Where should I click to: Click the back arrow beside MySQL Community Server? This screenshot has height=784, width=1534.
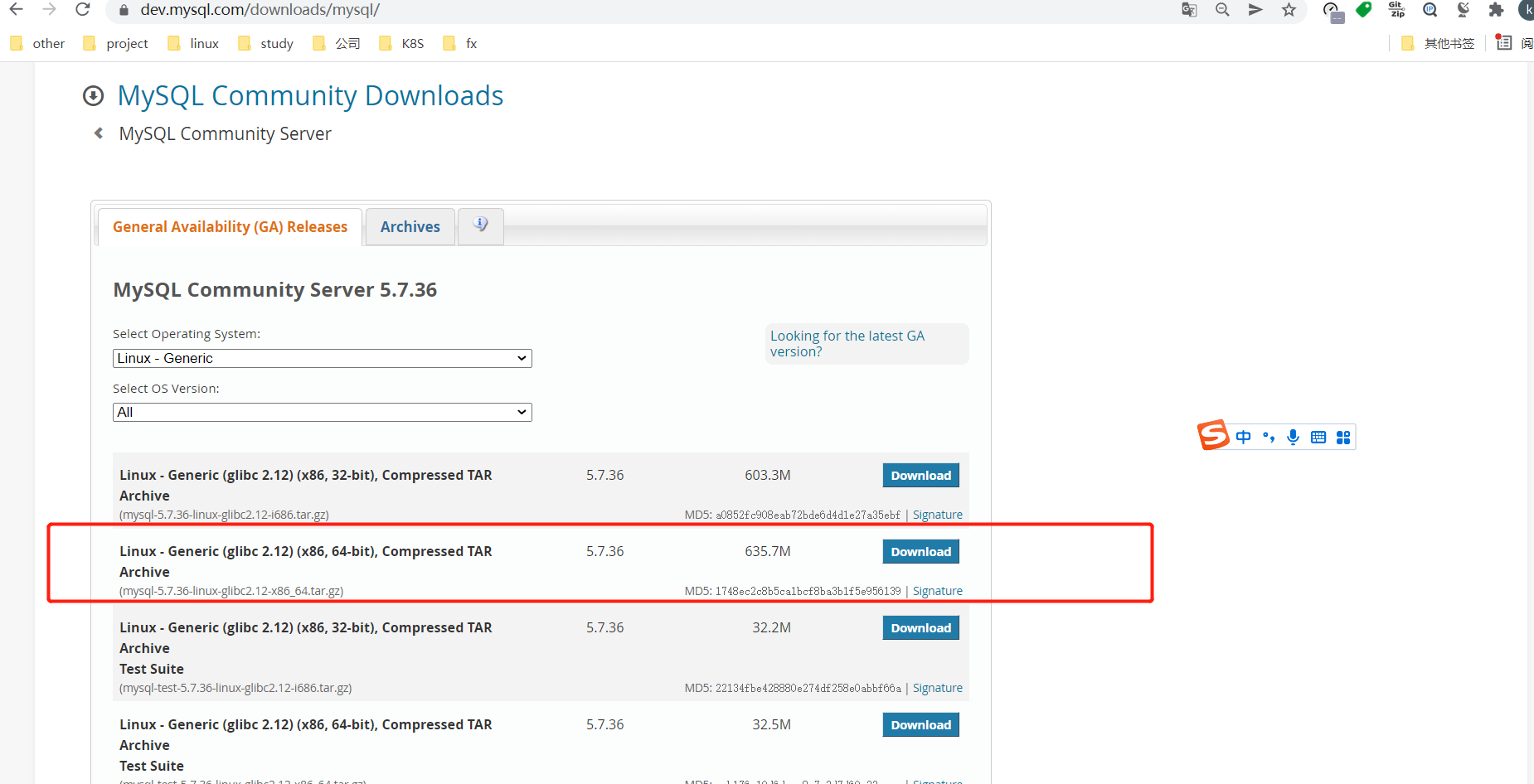(x=99, y=133)
